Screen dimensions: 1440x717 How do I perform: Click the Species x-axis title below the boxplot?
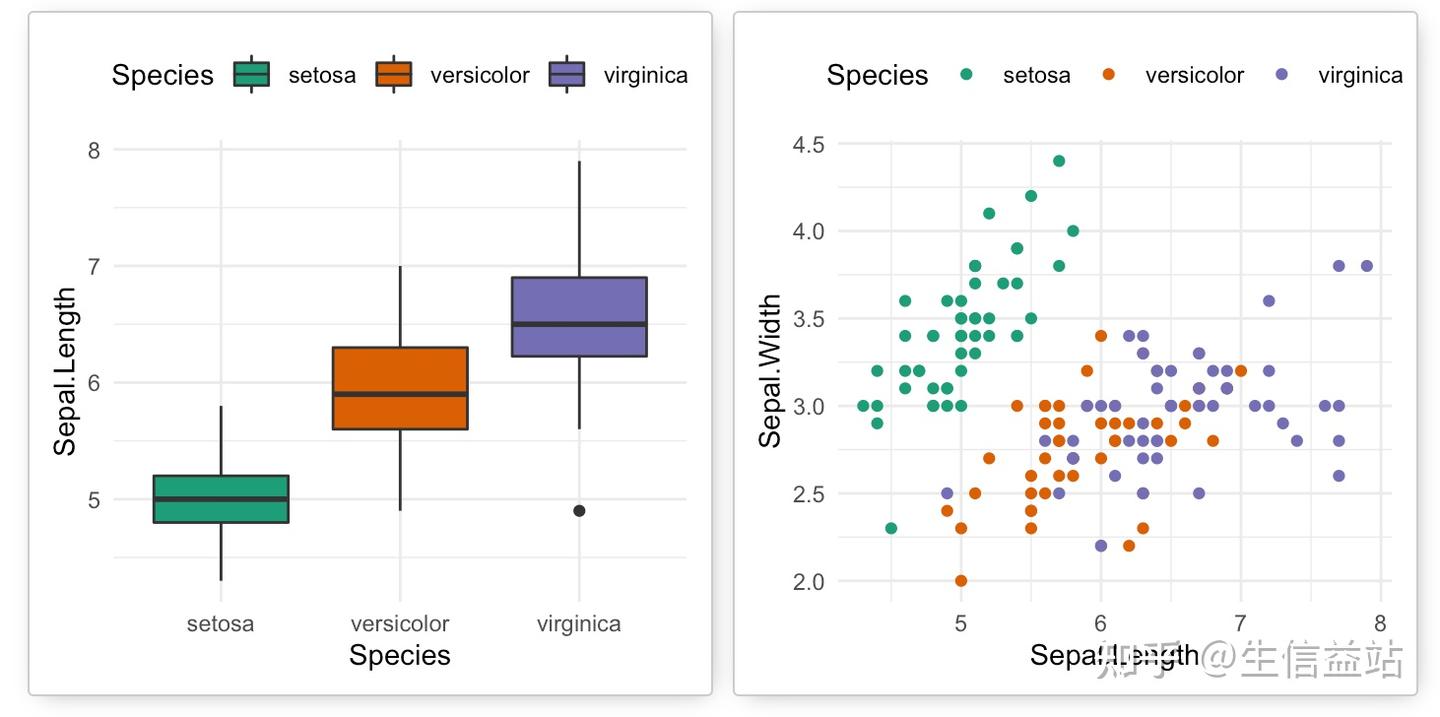[400, 655]
